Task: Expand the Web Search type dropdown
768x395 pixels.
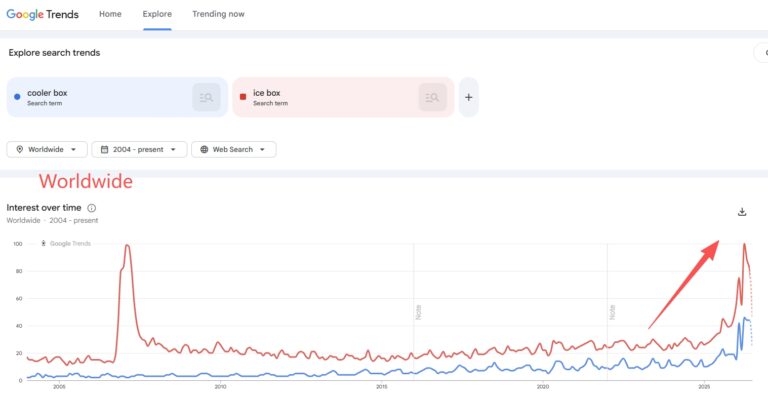Action: coord(234,149)
